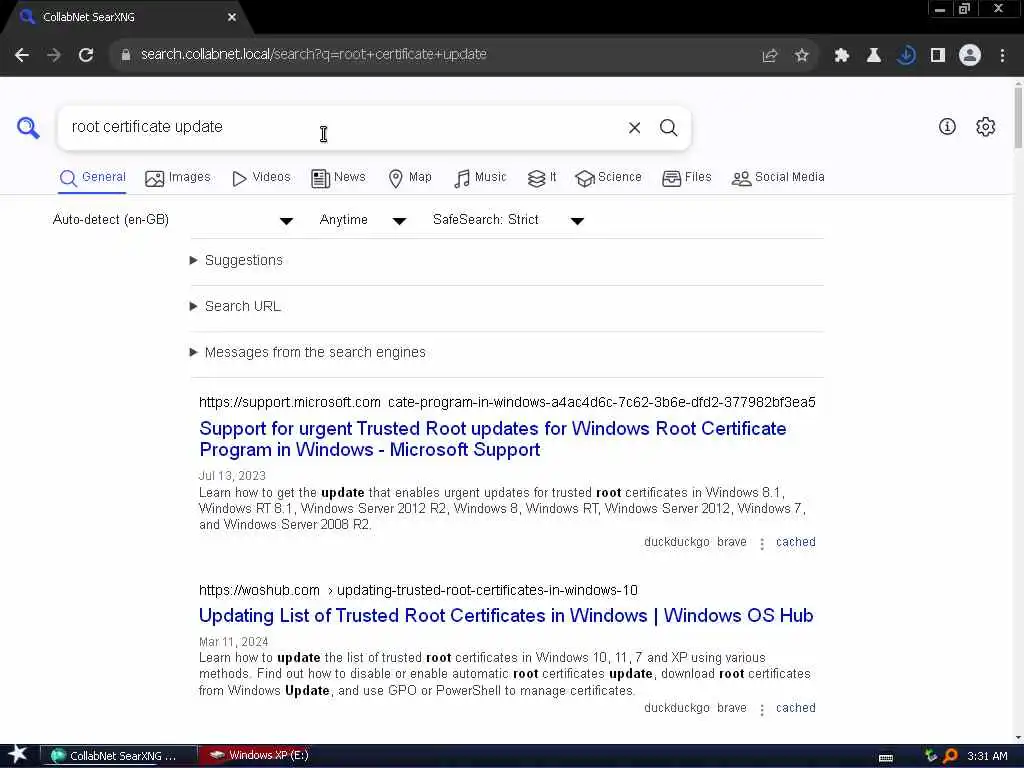Click the orange search tray icon
The width and height of the screenshot is (1024, 768).
tap(950, 756)
